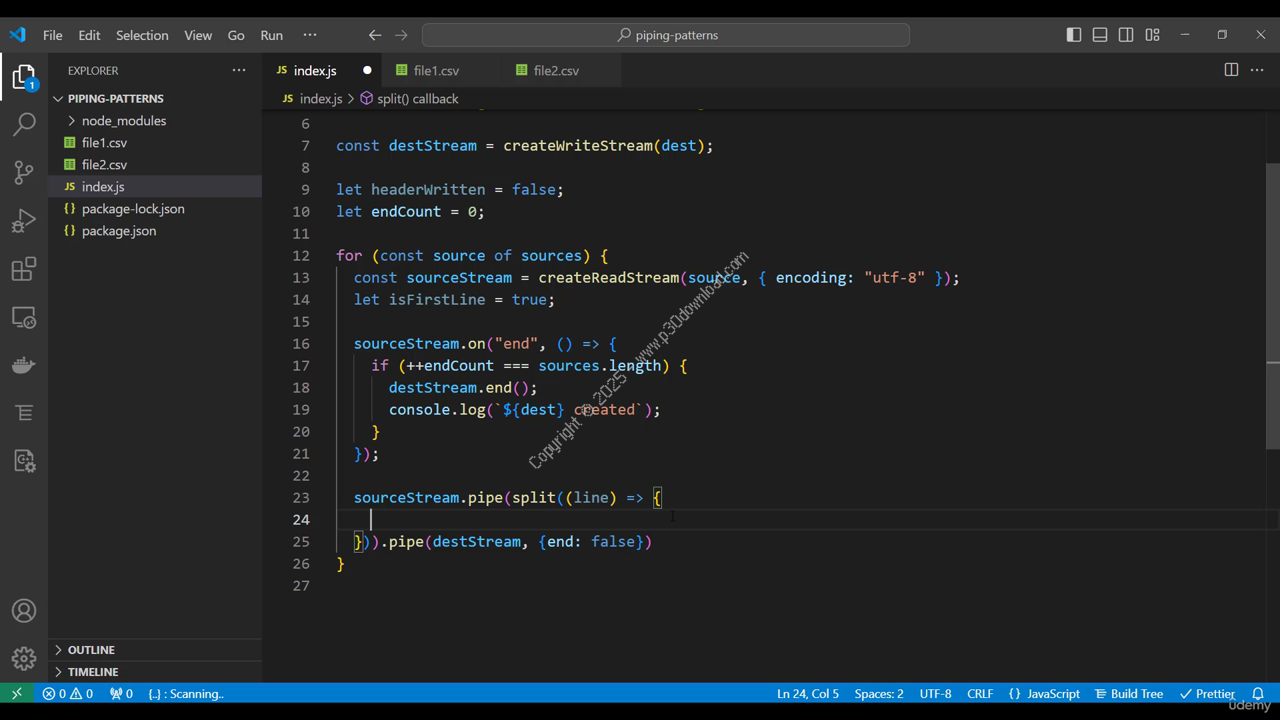Open the Run and Debug view
Screen dimensions: 1280x720
pyautogui.click(x=24, y=220)
